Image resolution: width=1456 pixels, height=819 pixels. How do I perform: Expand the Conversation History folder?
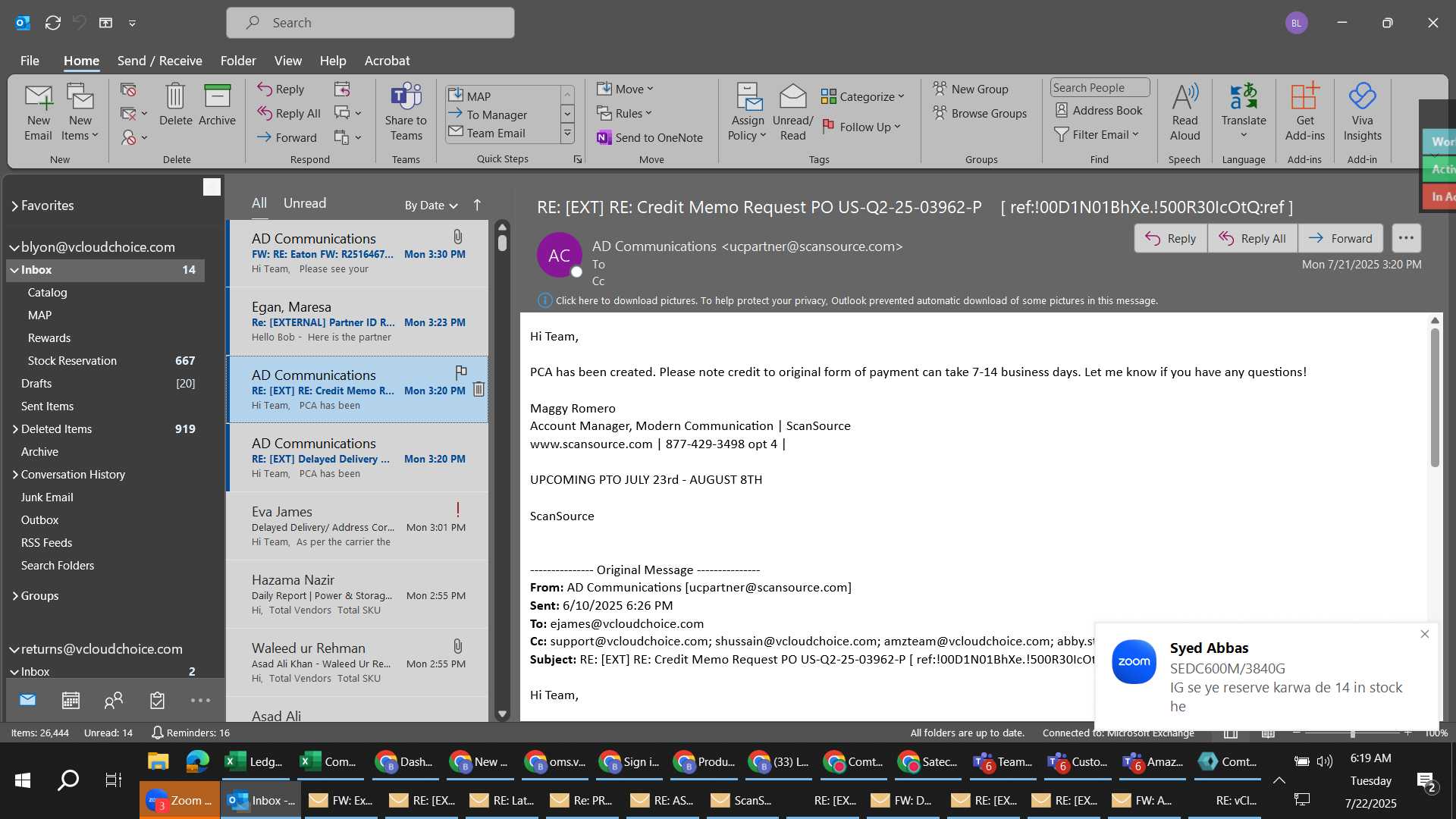point(14,475)
